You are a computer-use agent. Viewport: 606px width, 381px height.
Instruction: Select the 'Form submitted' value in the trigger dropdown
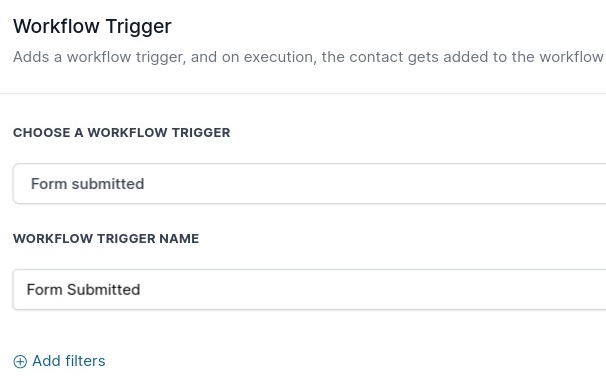pos(87,184)
